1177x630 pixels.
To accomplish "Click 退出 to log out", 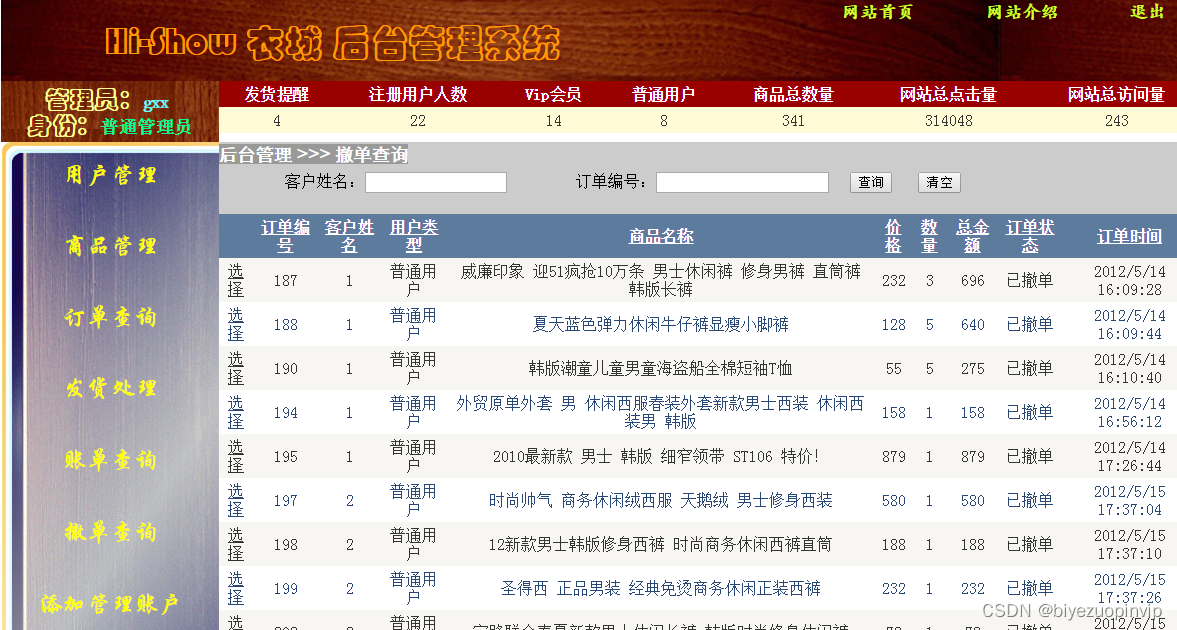I will [1147, 12].
